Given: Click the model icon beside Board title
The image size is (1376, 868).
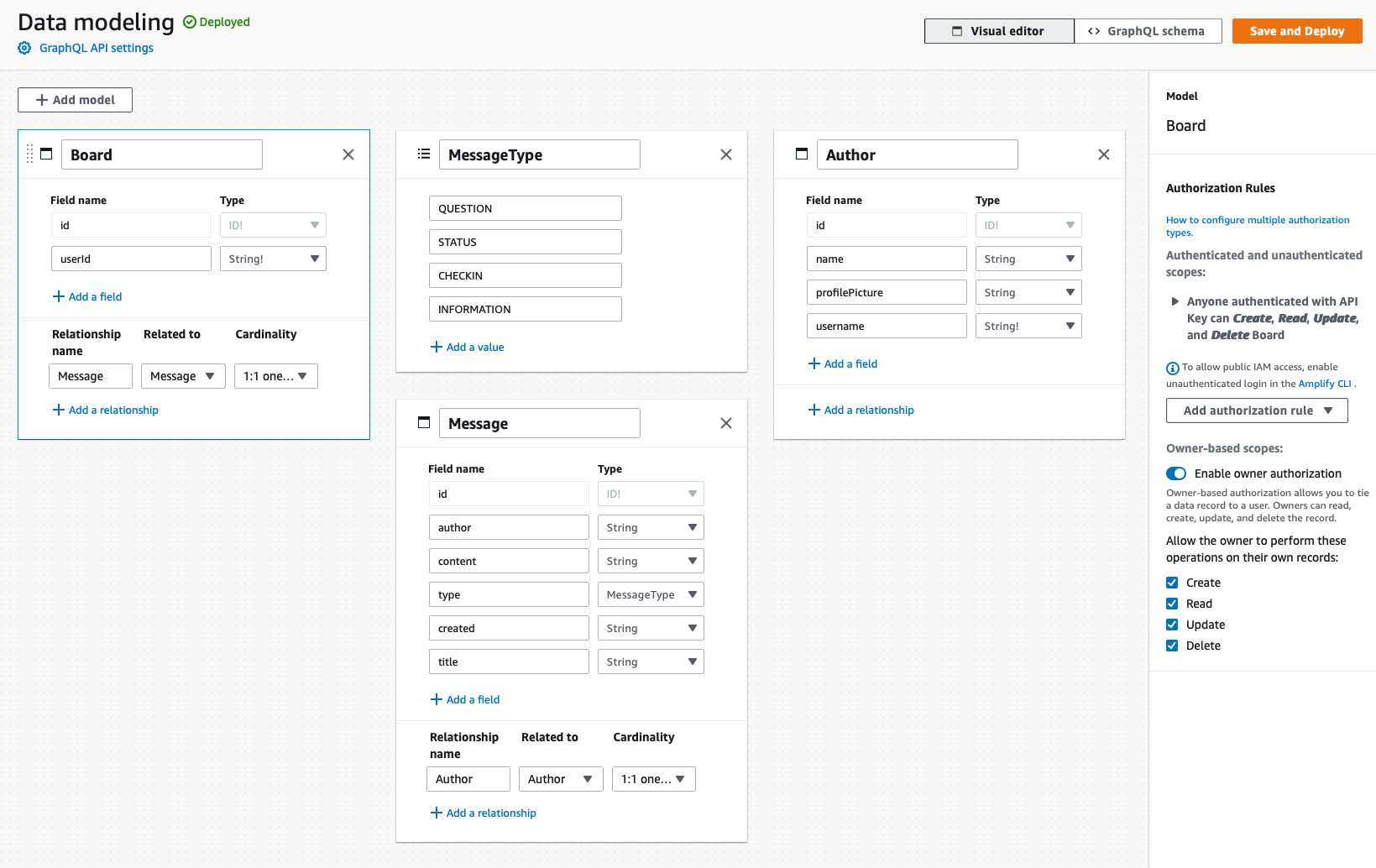Looking at the screenshot, I should pyautogui.click(x=46, y=154).
